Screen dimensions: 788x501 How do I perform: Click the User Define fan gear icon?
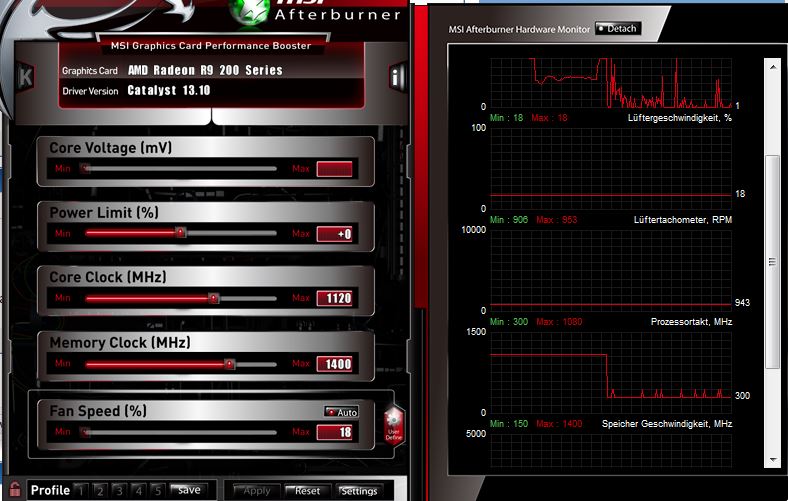[393, 425]
